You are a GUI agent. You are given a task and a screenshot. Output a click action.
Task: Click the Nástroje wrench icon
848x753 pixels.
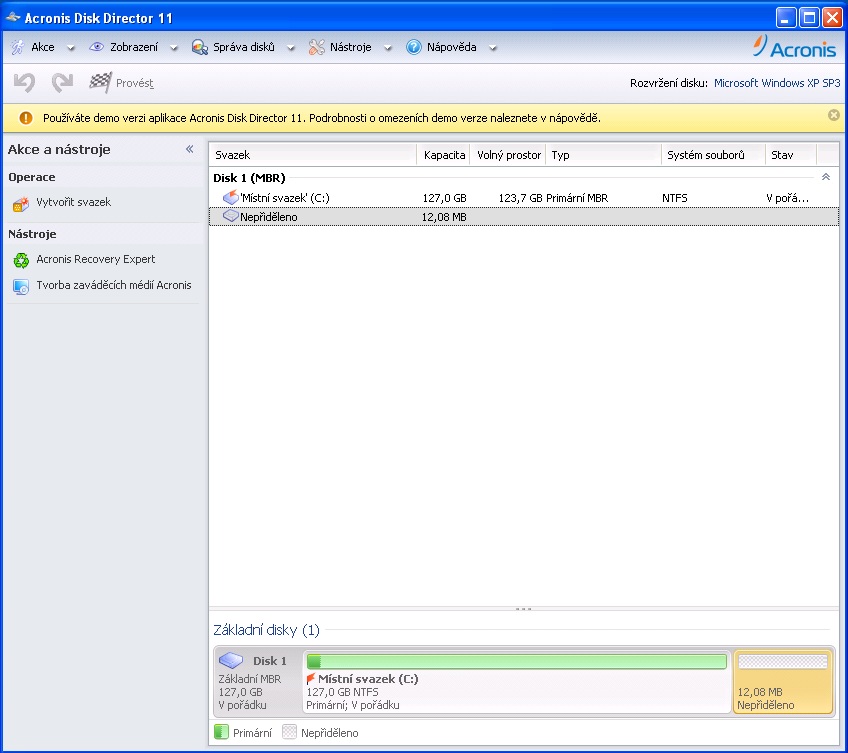click(316, 47)
